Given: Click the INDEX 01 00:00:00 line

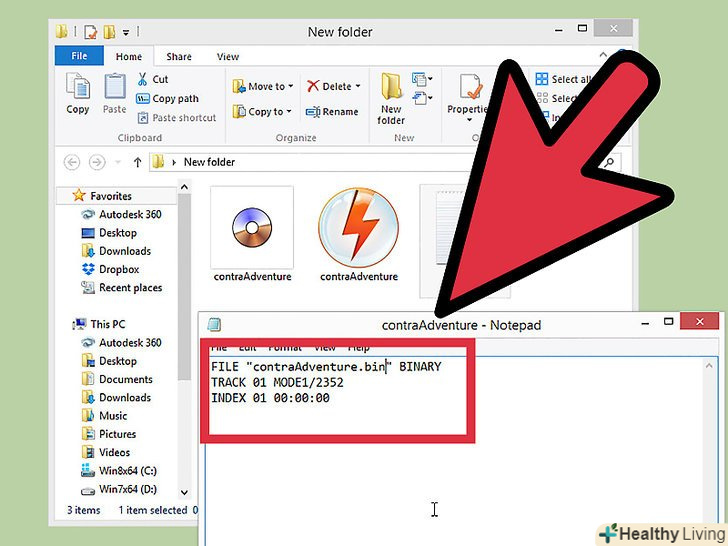Looking at the screenshot, I should click(x=270, y=398).
